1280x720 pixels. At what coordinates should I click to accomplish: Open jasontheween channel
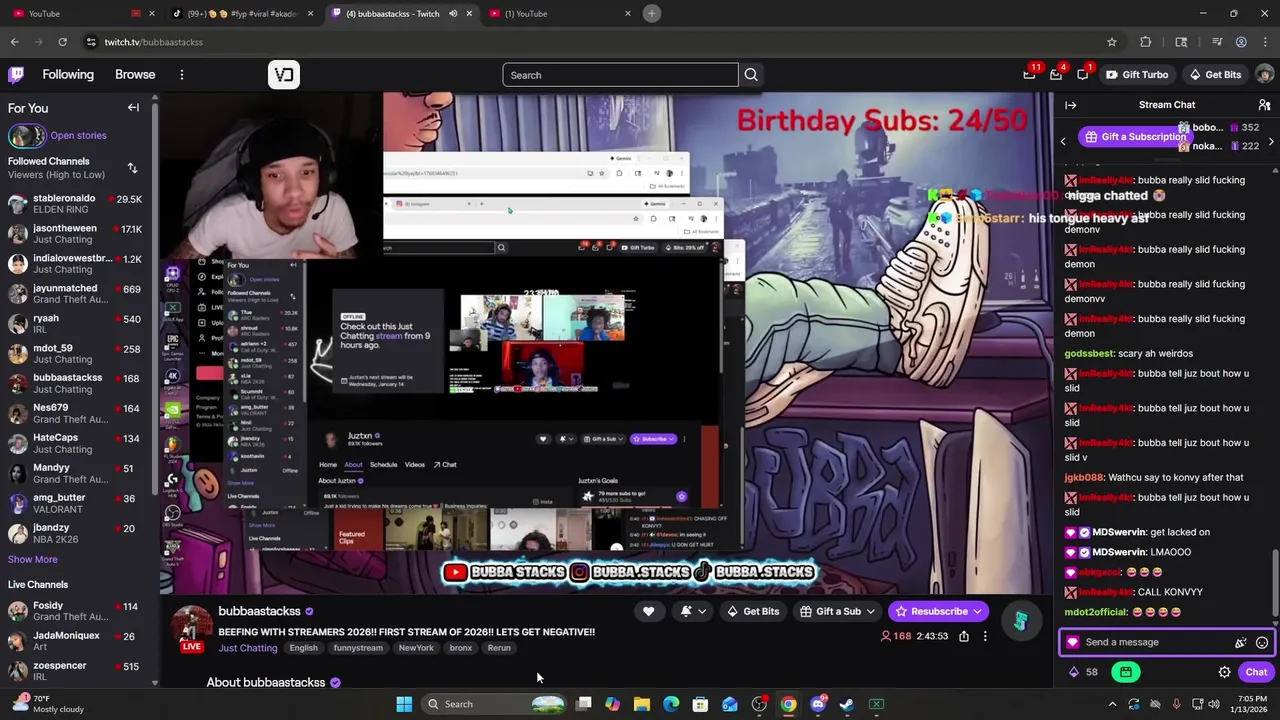[x=75, y=233]
